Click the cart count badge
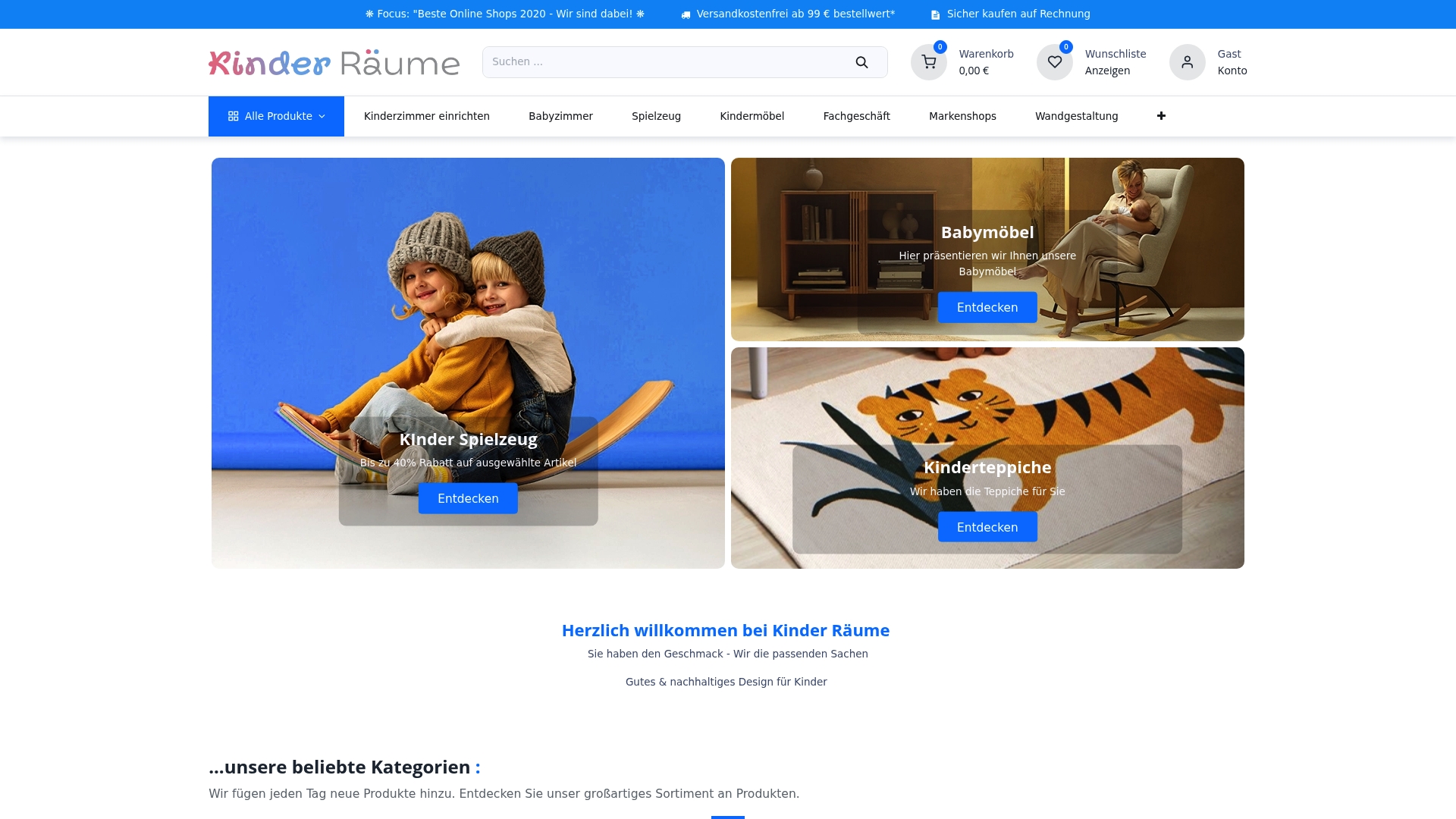The image size is (1456, 819). click(x=940, y=47)
